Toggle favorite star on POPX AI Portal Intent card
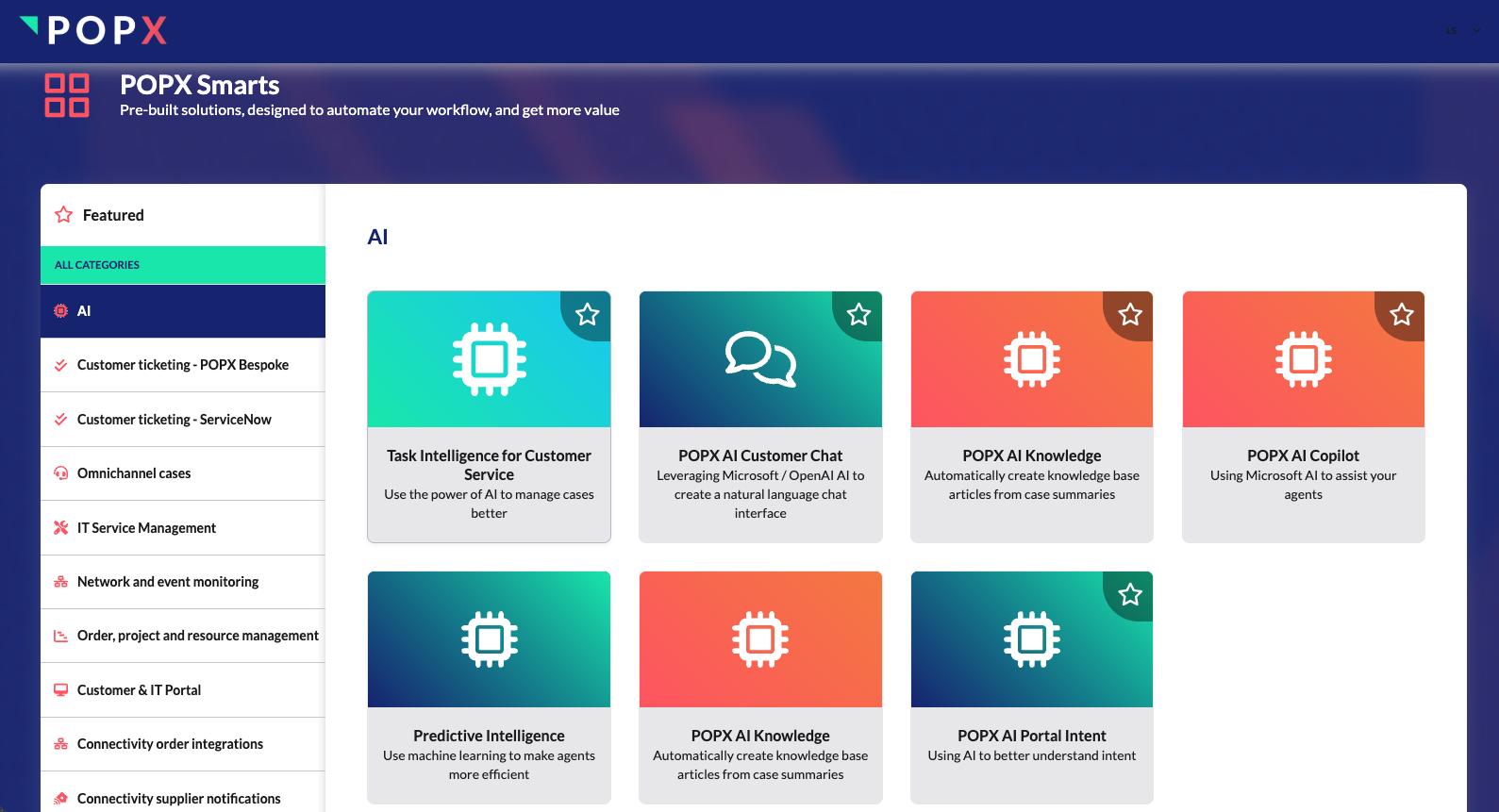Image resolution: width=1499 pixels, height=812 pixels. [1130, 594]
